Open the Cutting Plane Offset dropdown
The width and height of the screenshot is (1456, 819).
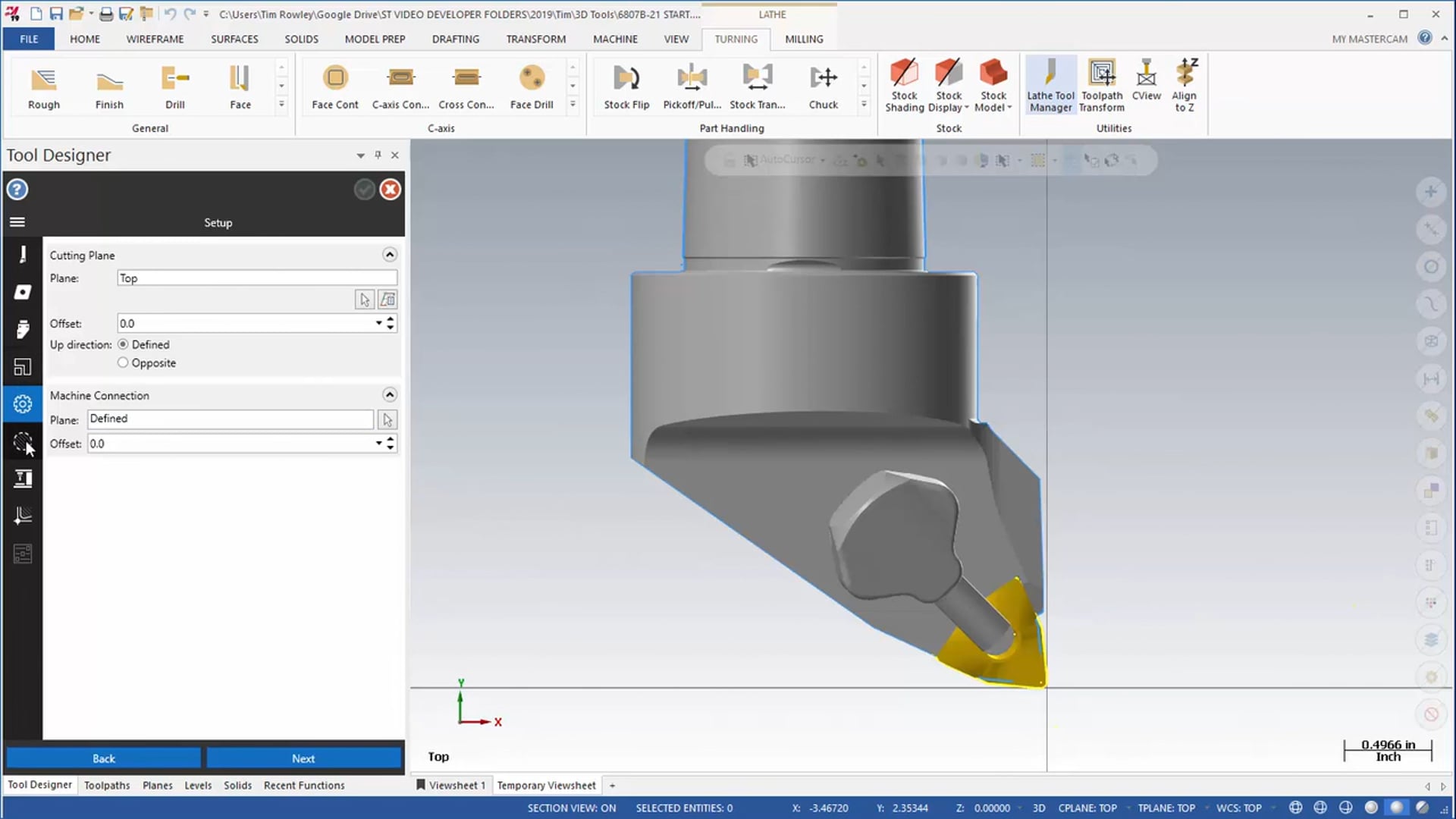(378, 323)
